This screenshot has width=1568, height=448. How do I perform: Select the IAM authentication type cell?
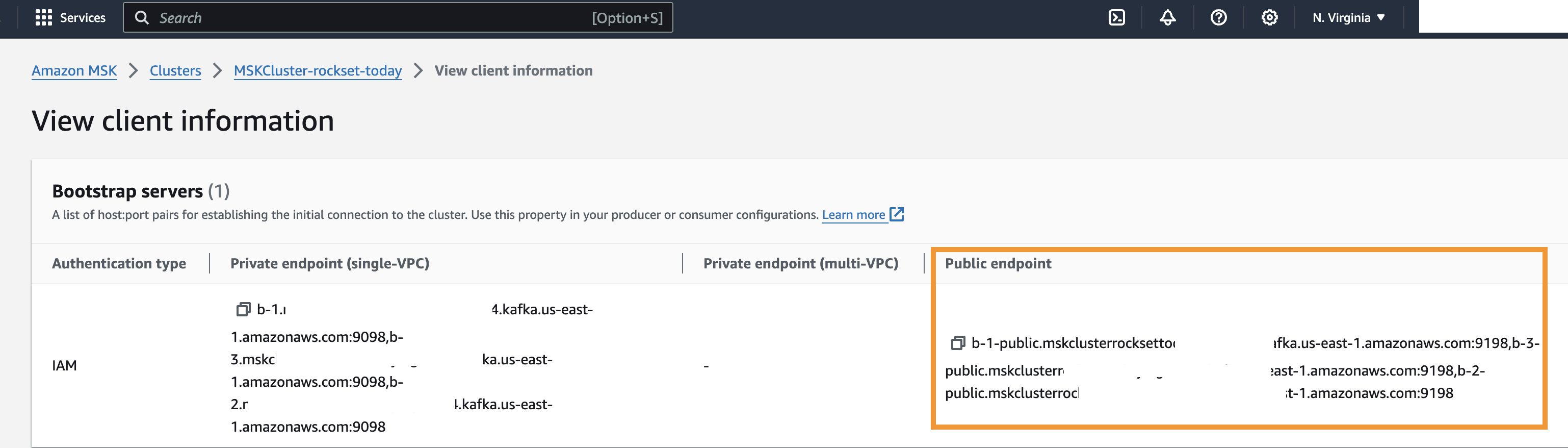point(65,365)
